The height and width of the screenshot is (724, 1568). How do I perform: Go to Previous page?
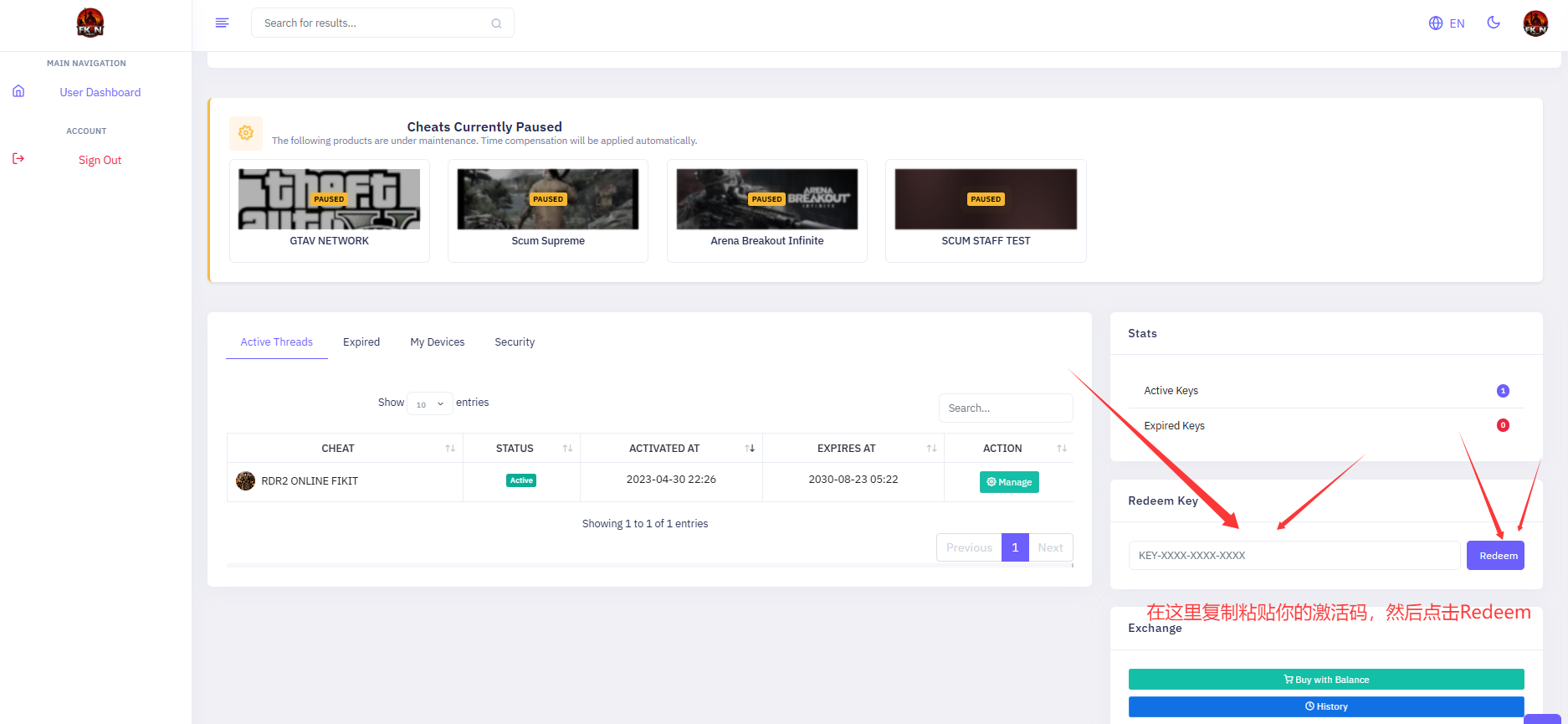(969, 547)
